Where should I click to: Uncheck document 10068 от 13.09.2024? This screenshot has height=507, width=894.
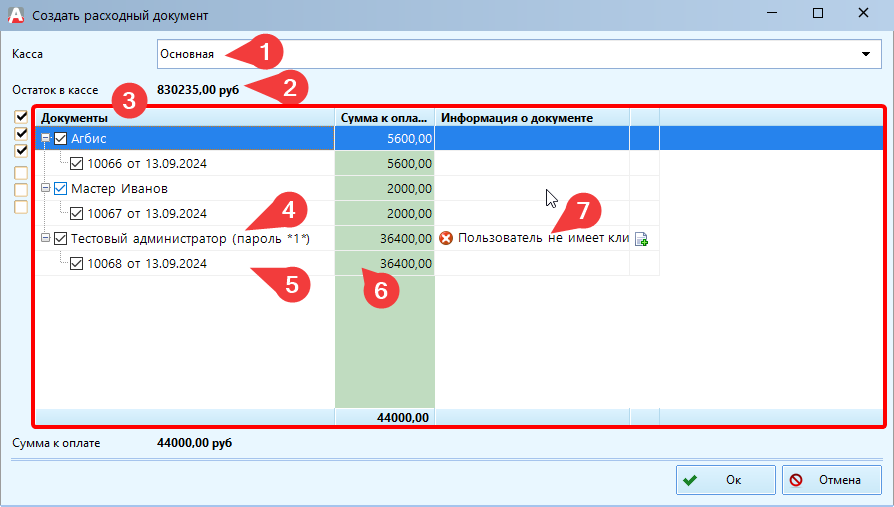77,263
